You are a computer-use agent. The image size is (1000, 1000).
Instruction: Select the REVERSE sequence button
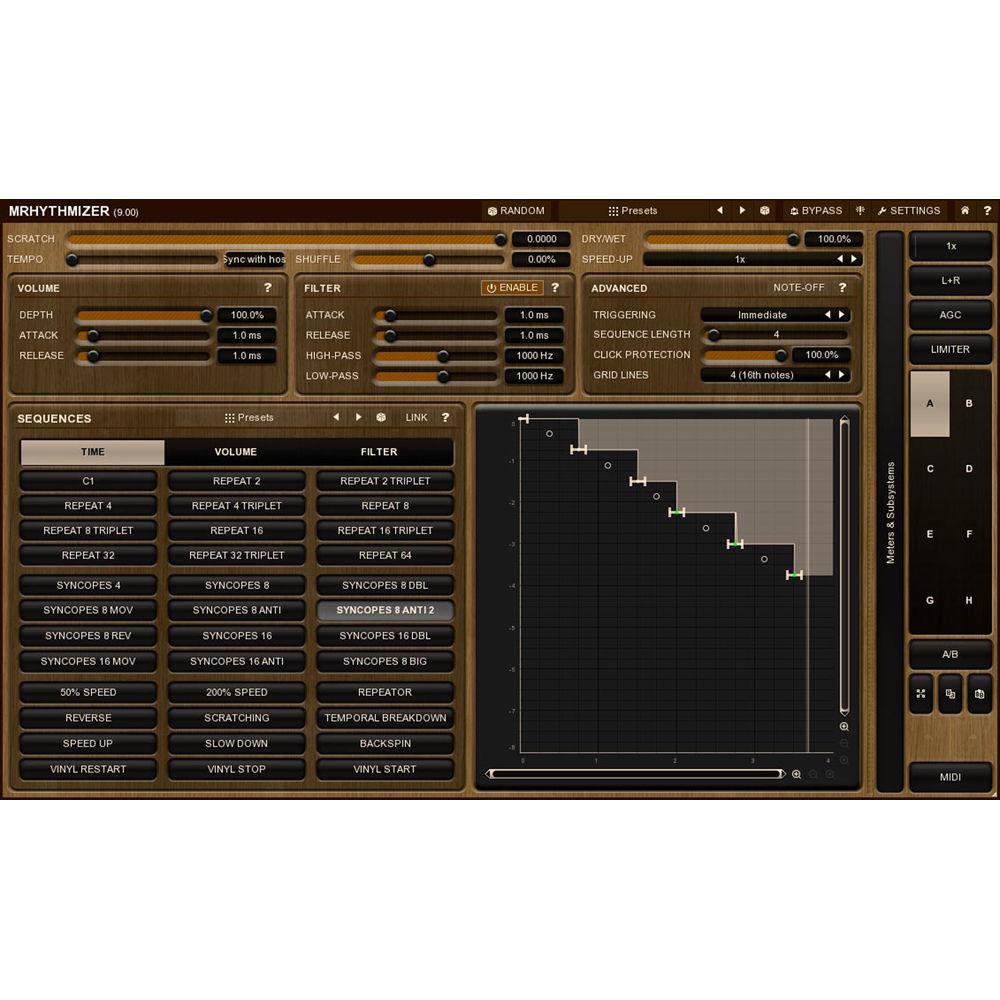coord(87,717)
